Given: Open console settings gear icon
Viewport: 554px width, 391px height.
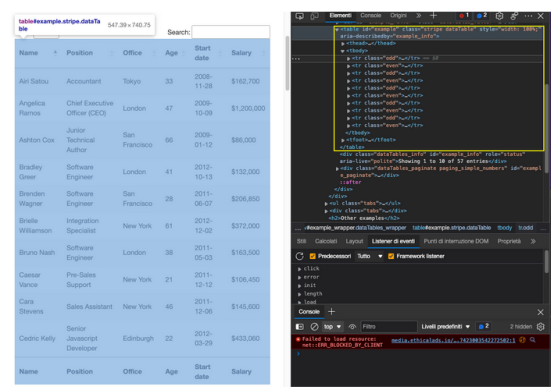Looking at the screenshot, I should point(541,327).
